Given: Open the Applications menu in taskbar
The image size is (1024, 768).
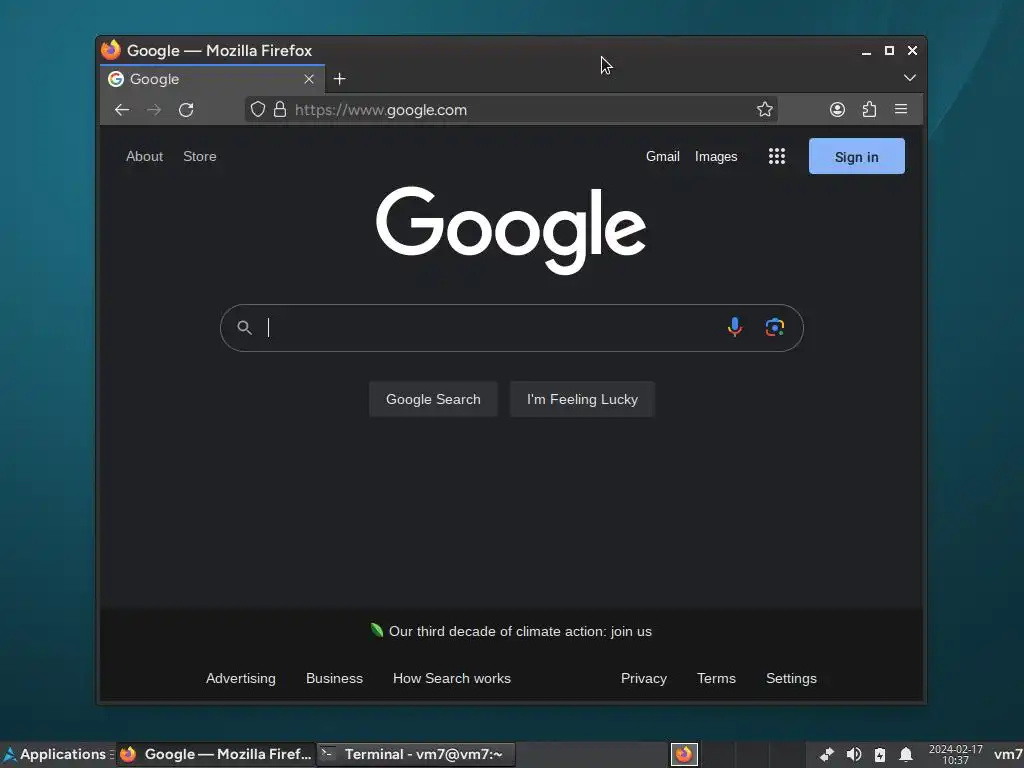Looking at the screenshot, I should (55, 754).
